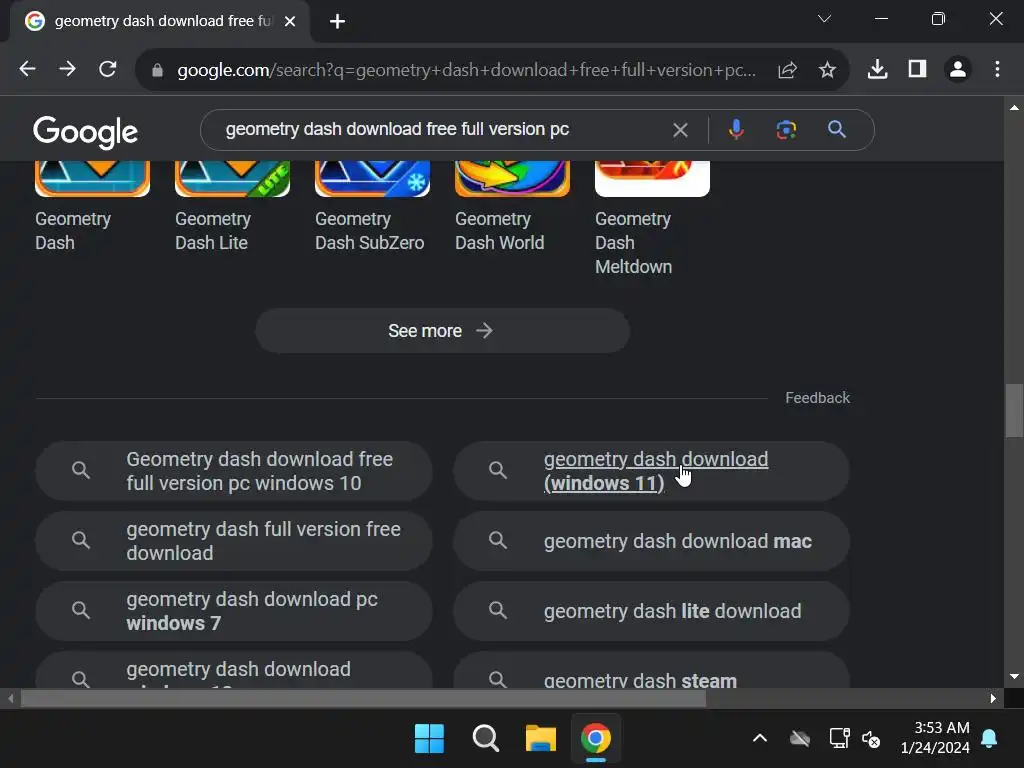Share this page icon in address bar

(788, 70)
